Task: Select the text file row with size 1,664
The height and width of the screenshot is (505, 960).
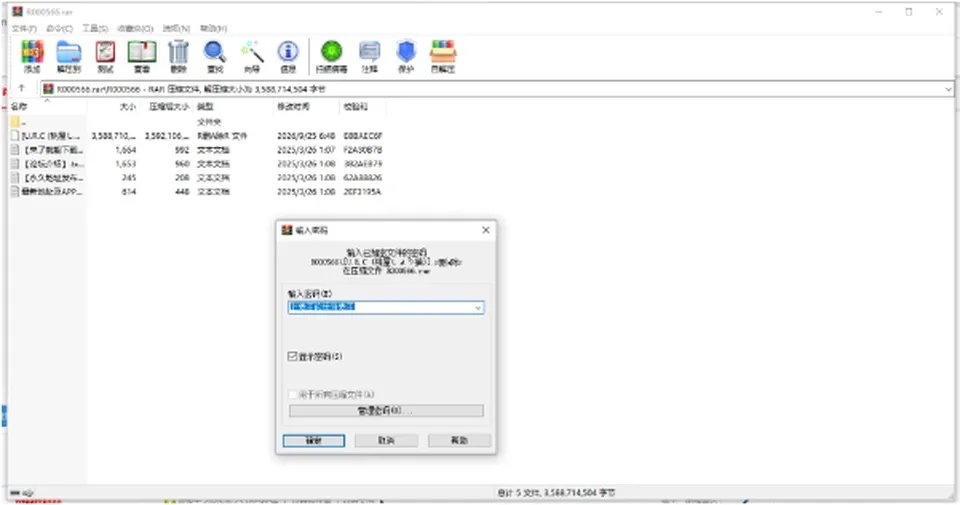Action: [x=197, y=149]
